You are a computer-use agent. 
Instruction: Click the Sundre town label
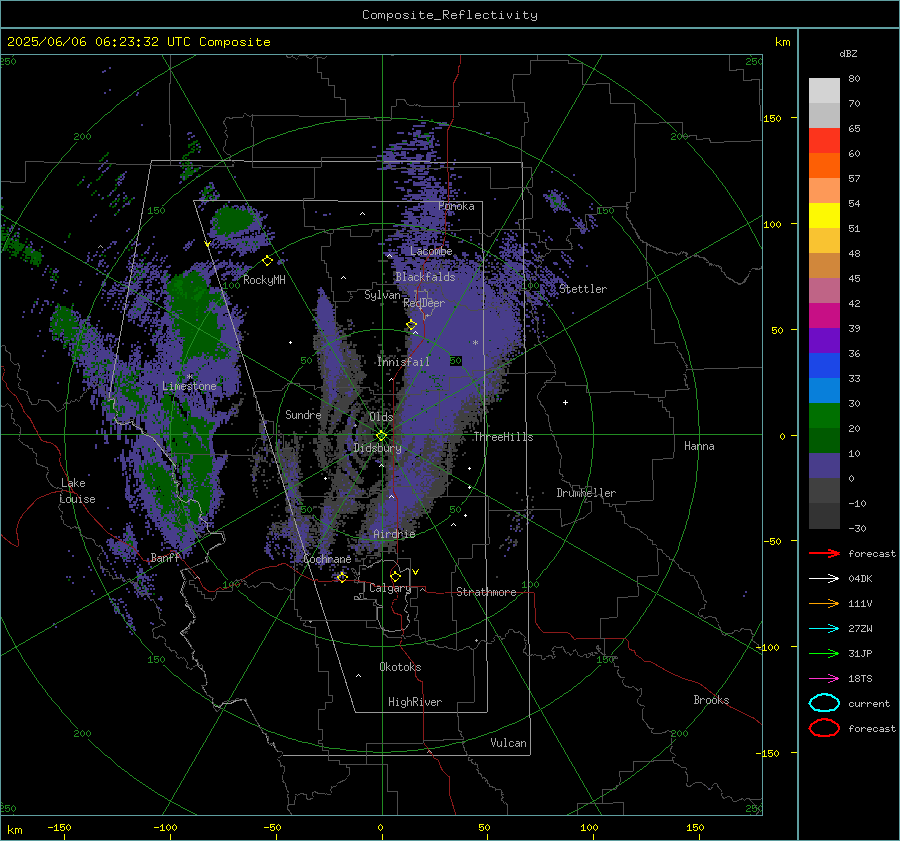coord(303,414)
